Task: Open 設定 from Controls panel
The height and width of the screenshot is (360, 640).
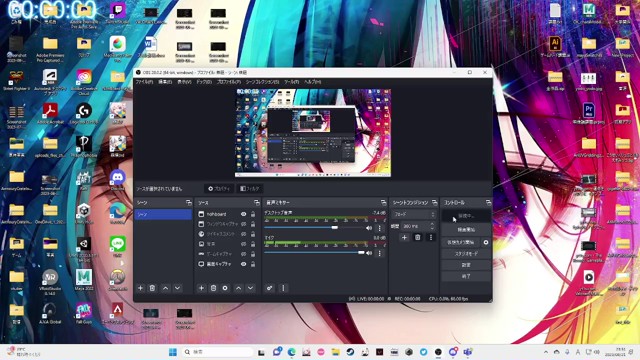Action: coord(466,265)
